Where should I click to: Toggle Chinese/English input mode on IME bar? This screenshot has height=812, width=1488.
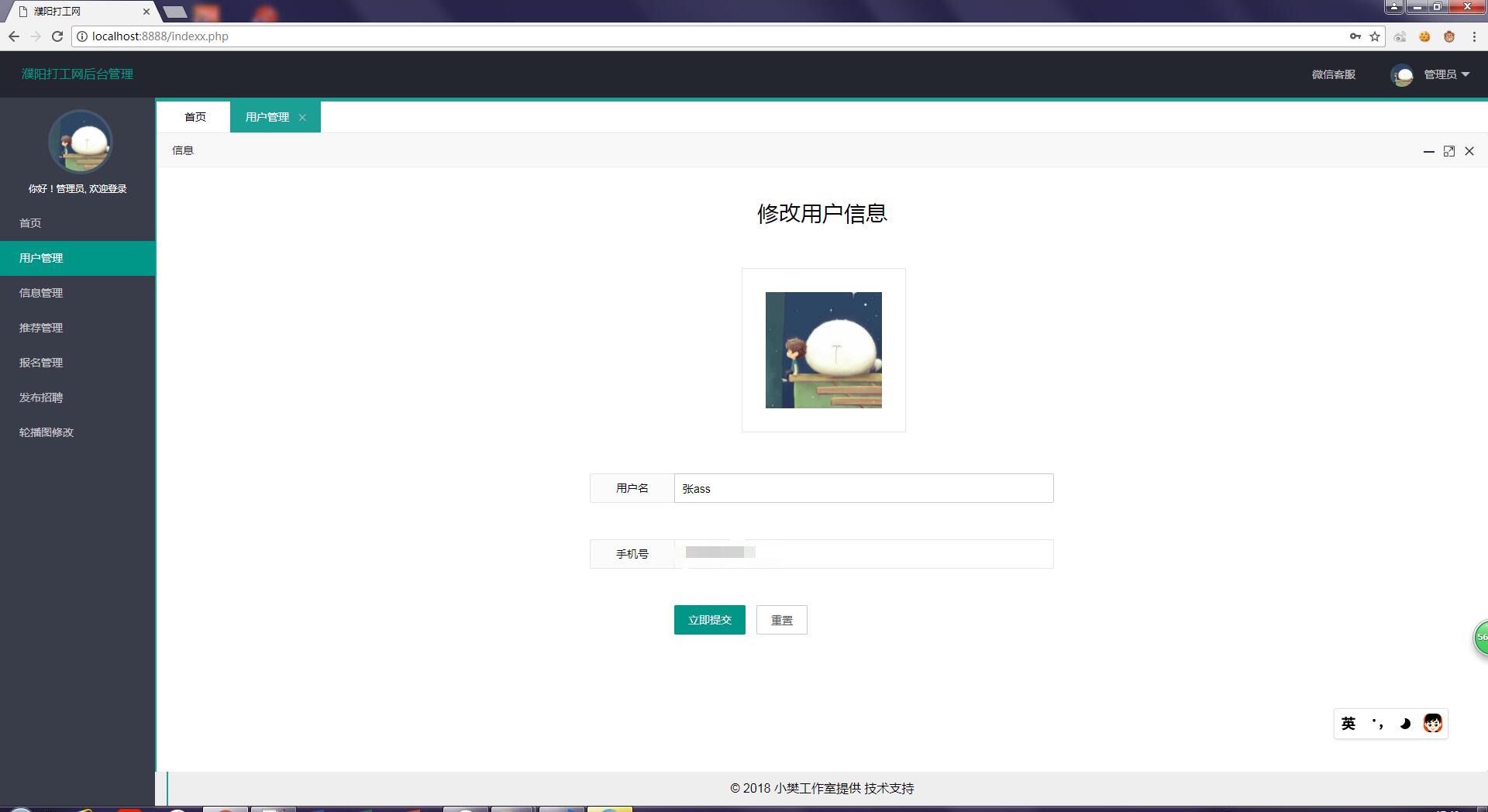1348,723
